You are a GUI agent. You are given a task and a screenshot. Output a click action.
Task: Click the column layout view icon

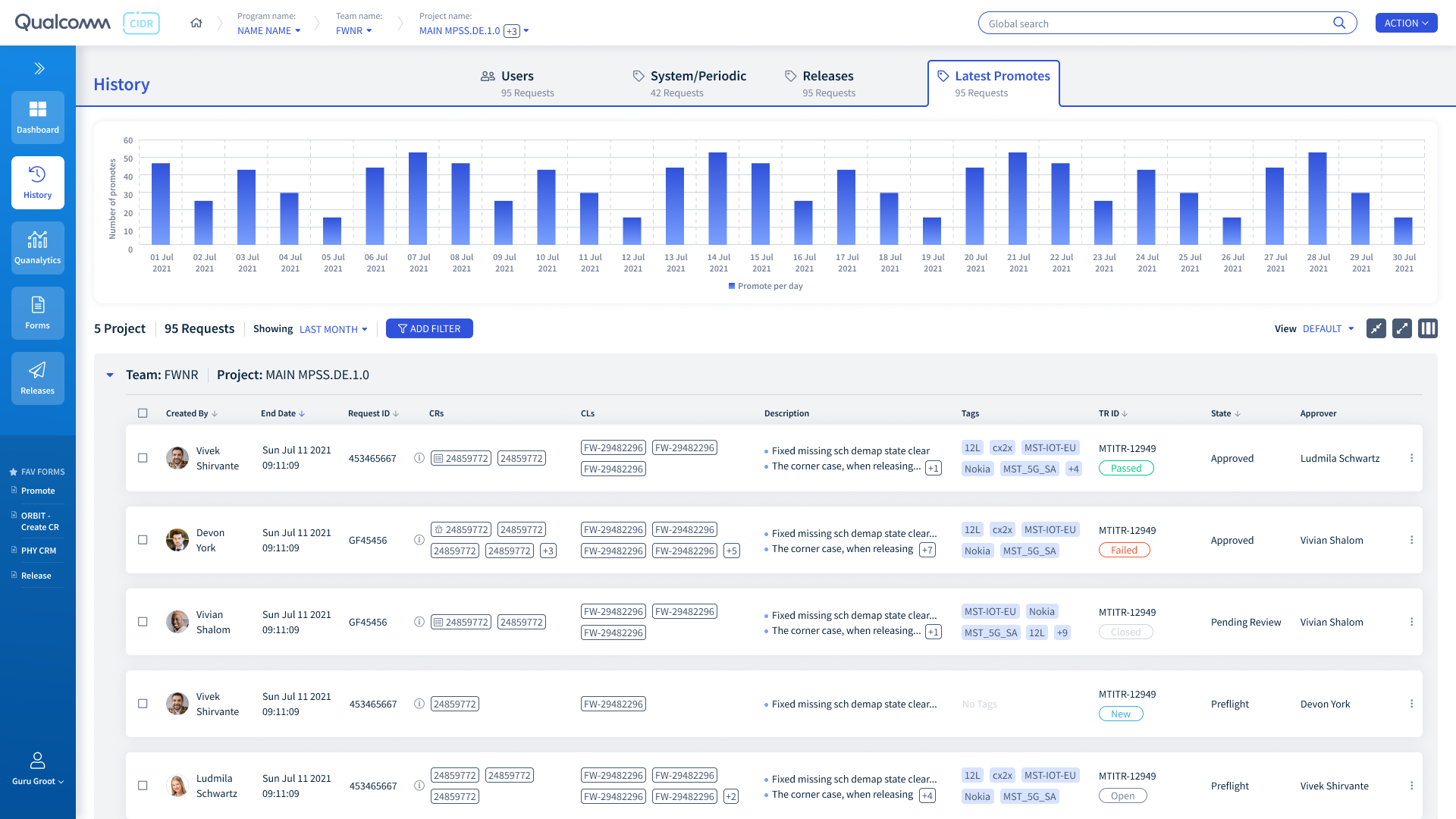click(1428, 328)
